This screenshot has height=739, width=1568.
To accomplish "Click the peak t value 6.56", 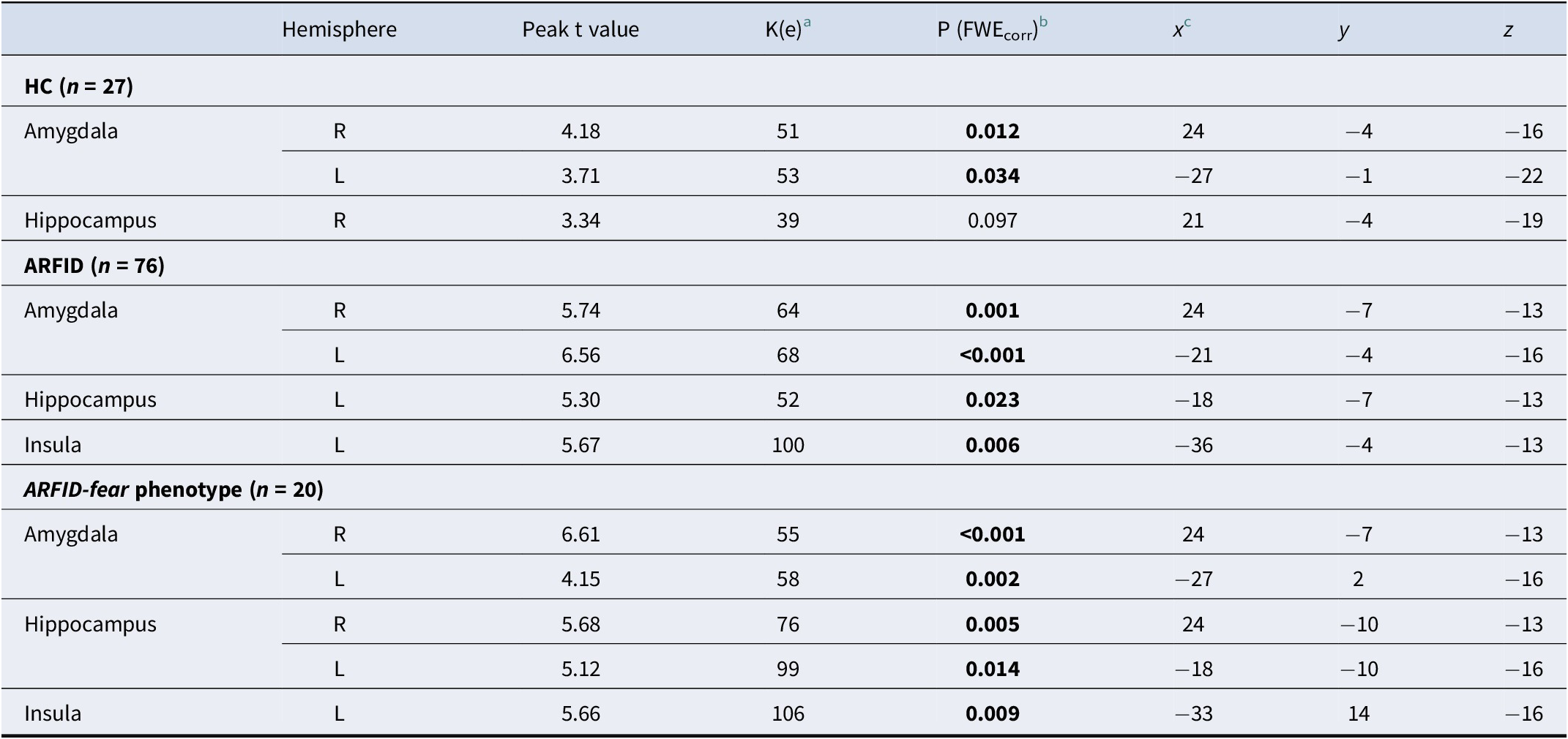I will coord(580,355).
